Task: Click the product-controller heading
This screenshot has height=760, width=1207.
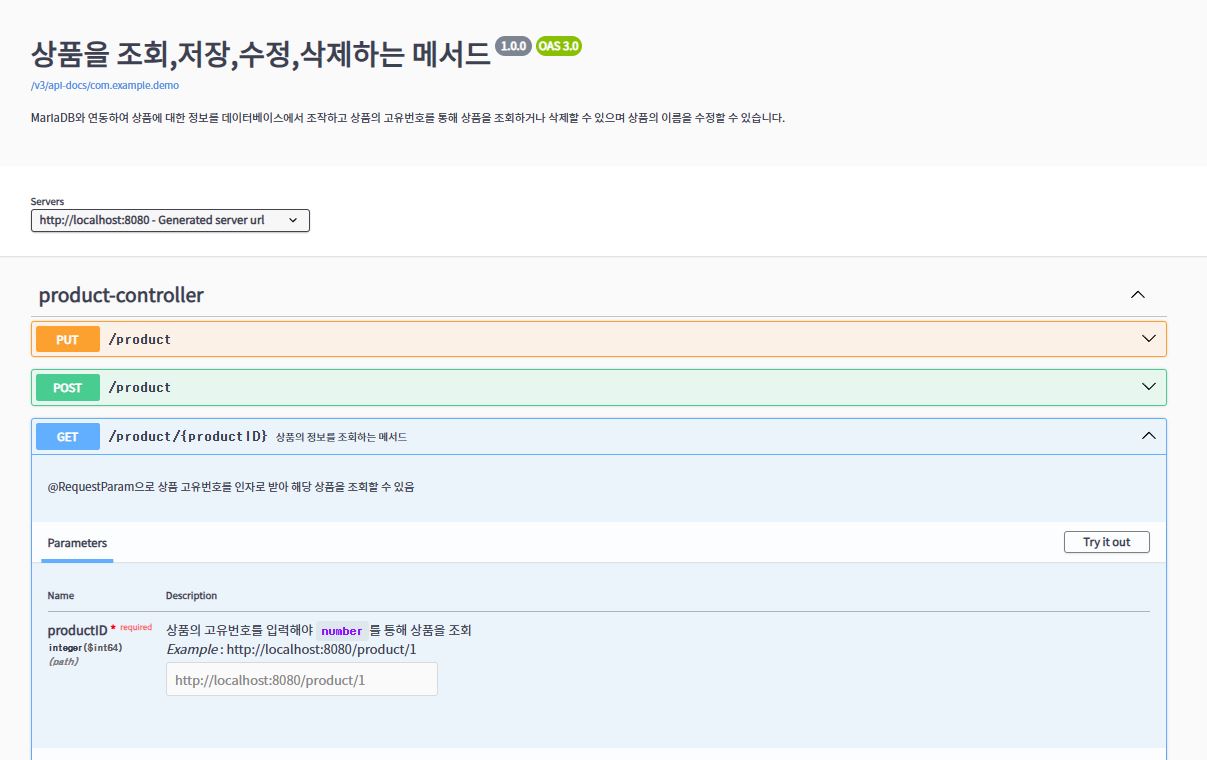Action: point(121,295)
